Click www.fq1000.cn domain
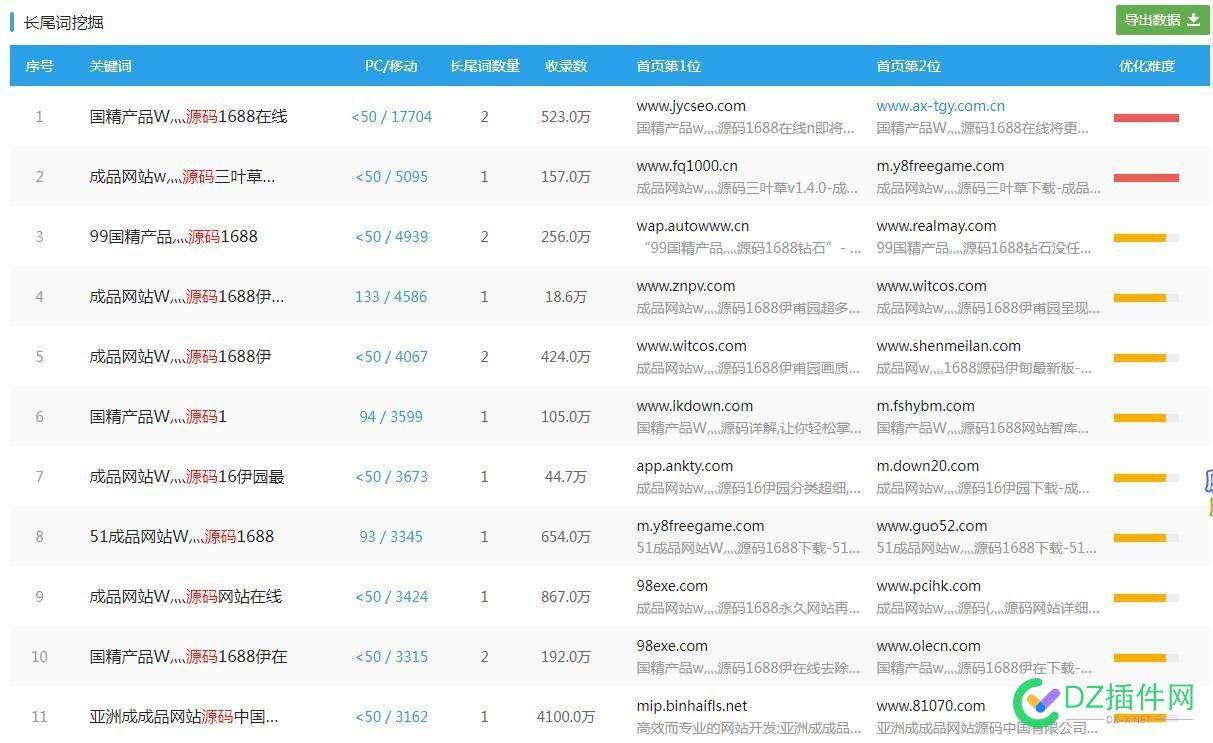This screenshot has width=1213, height=743. coord(687,166)
